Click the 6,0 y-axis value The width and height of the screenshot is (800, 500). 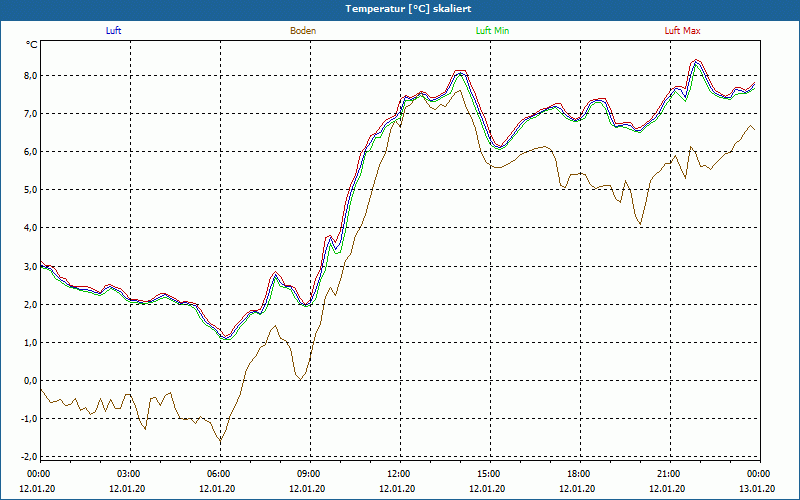(31, 152)
